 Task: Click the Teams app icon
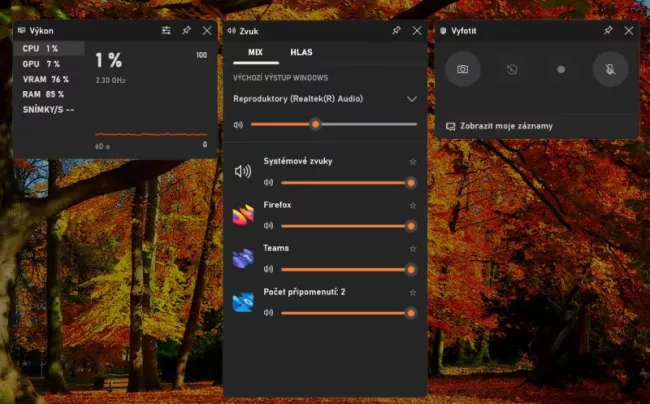[x=243, y=258]
